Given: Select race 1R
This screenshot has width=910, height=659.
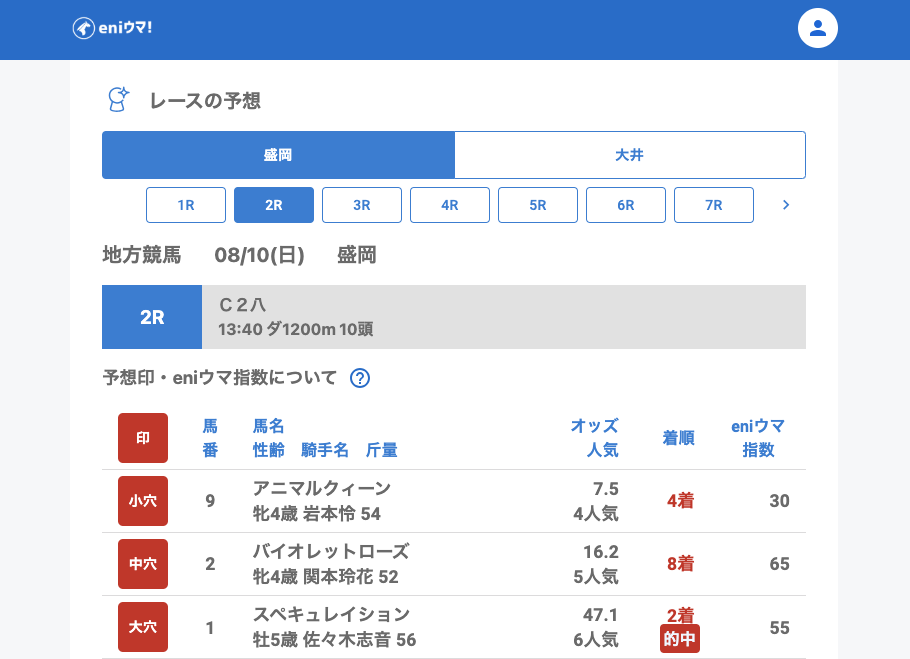Looking at the screenshot, I should pos(186,205).
